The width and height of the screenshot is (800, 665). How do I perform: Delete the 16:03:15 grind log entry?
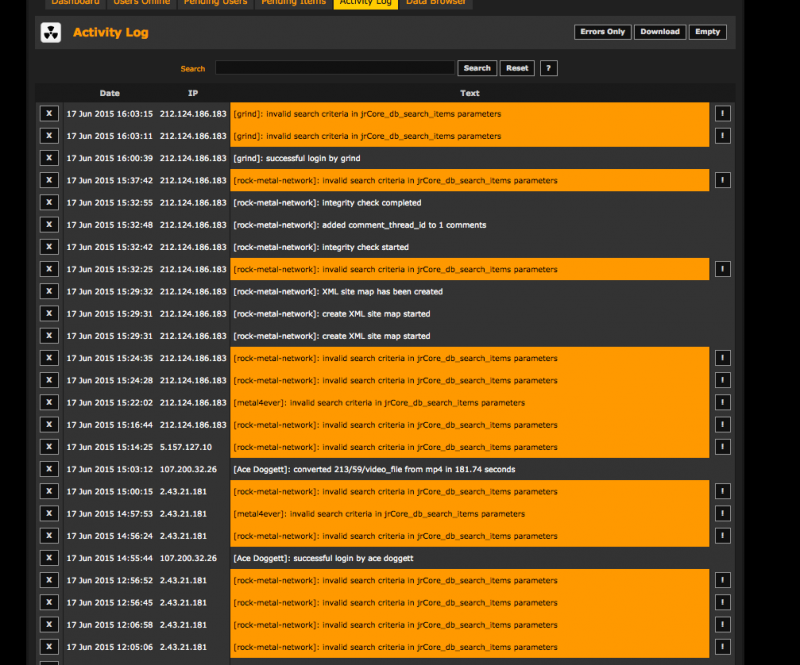[49, 113]
